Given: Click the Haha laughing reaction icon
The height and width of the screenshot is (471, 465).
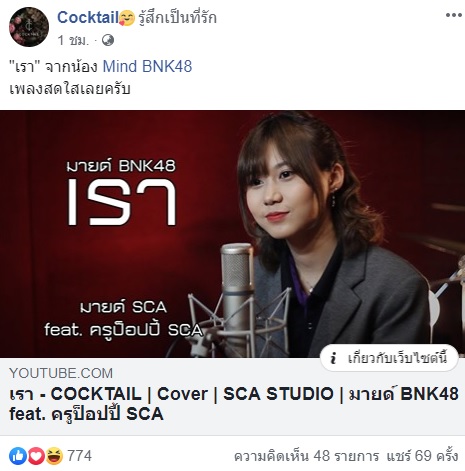Looking at the screenshot, I should click(x=54, y=456).
